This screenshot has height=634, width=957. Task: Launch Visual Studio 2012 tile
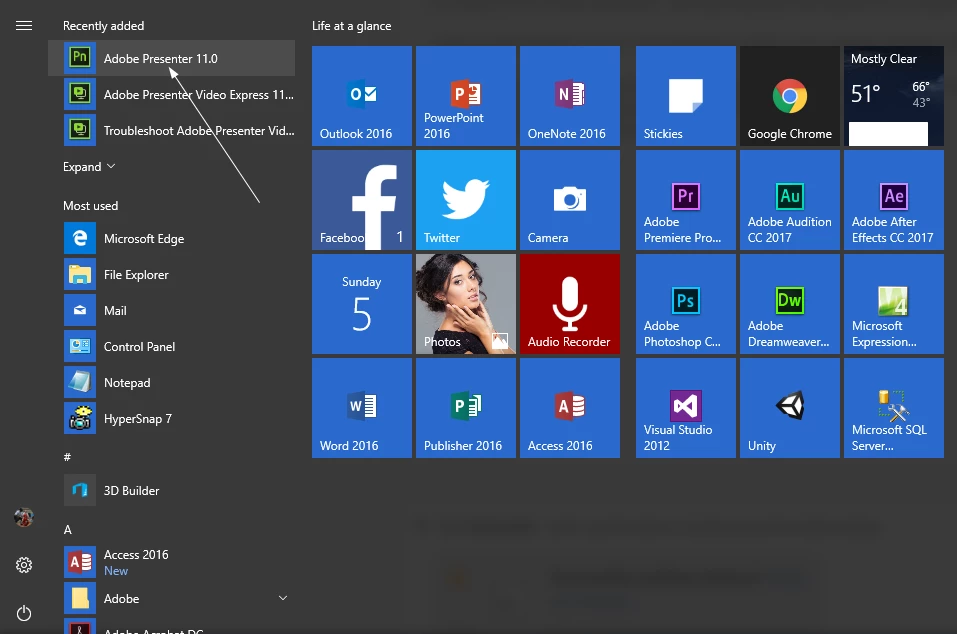pos(685,408)
